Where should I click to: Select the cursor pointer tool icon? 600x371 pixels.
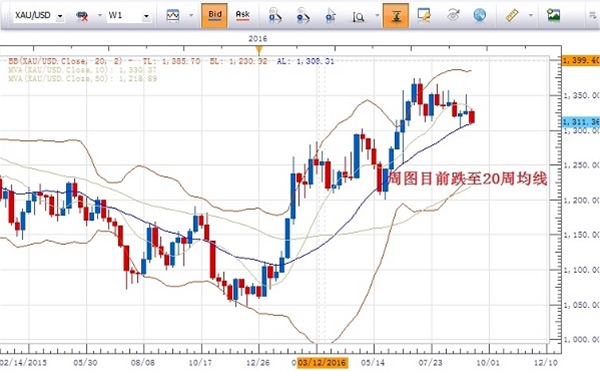pyautogui.click(x=330, y=16)
